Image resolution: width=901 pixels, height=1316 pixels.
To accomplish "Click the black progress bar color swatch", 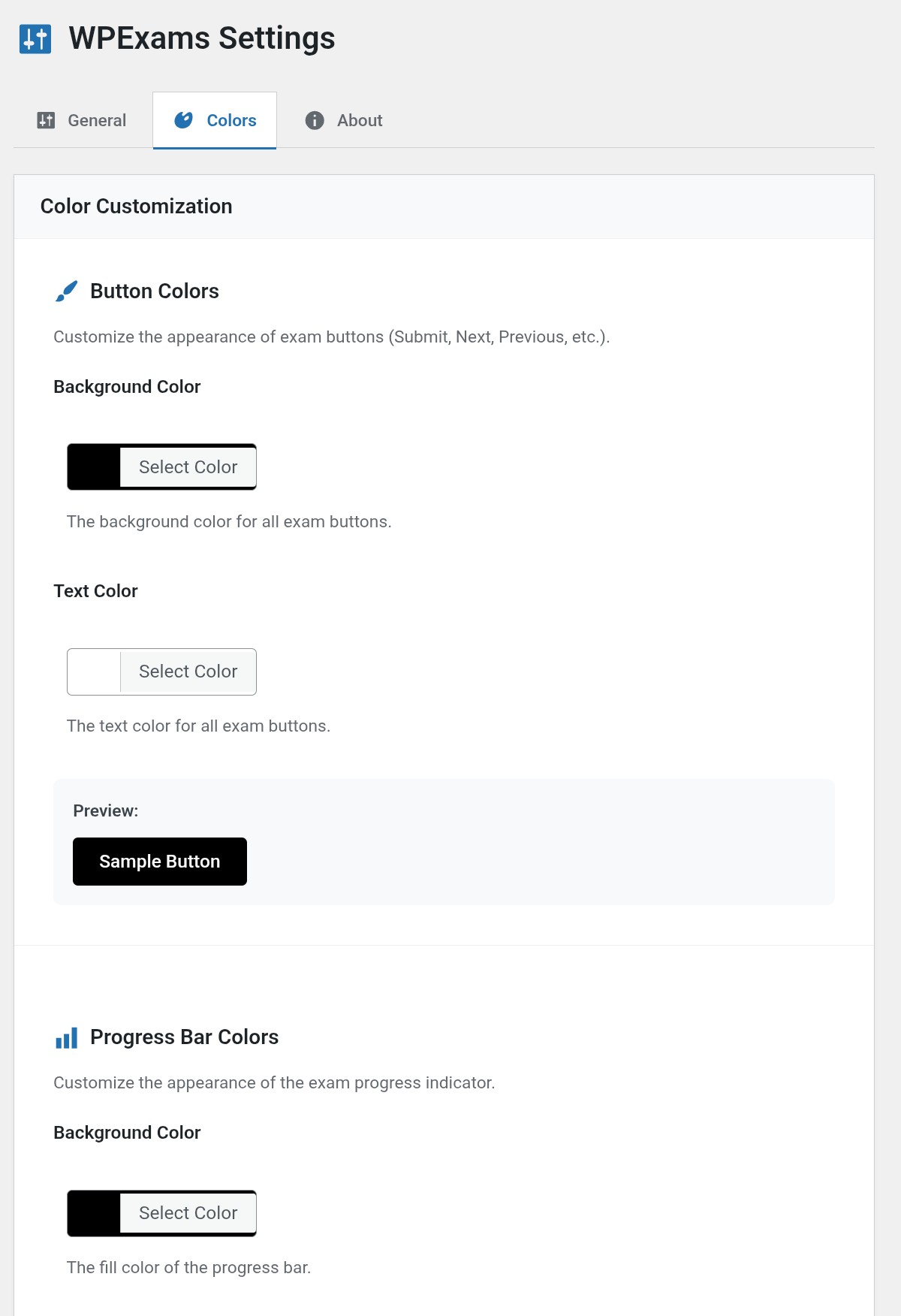I will pos(92,1213).
